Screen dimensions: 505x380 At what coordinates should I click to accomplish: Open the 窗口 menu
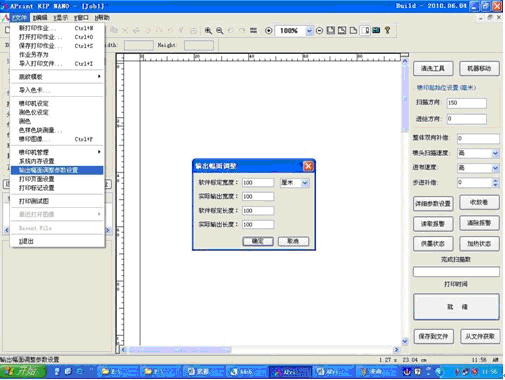[x=81, y=18]
